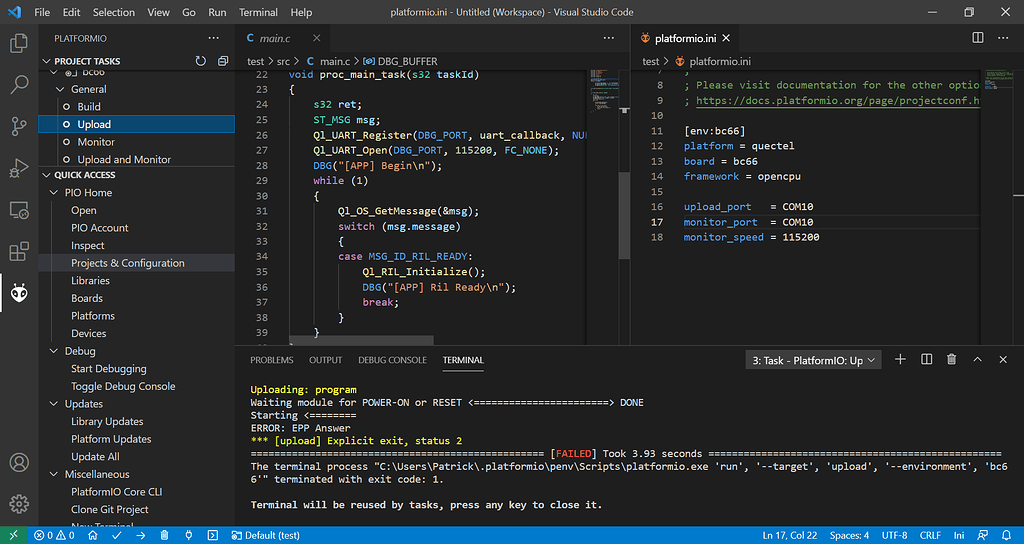Screen dimensions: 1024x544
Task: Open the terminal selector dropdown
Action: point(814,360)
